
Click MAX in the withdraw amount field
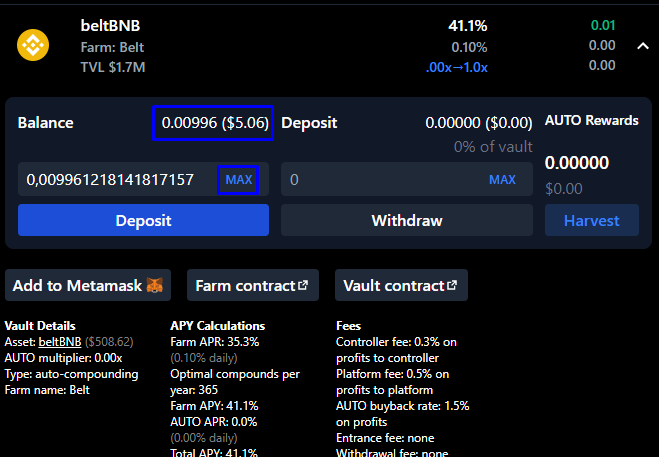click(x=502, y=180)
